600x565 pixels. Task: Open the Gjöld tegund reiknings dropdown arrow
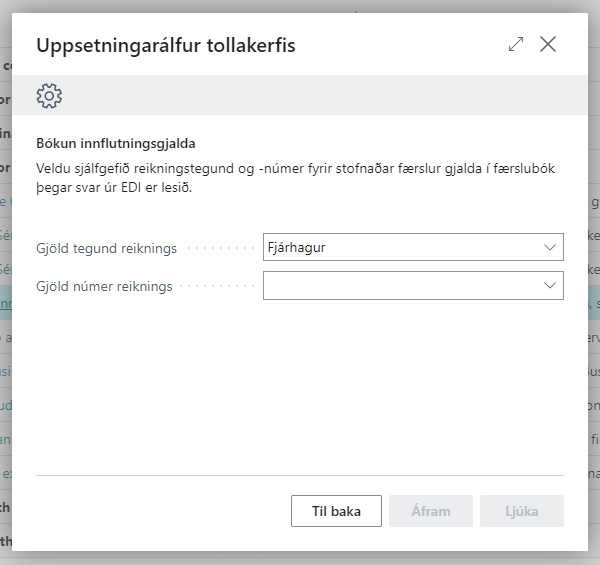pyautogui.click(x=549, y=247)
